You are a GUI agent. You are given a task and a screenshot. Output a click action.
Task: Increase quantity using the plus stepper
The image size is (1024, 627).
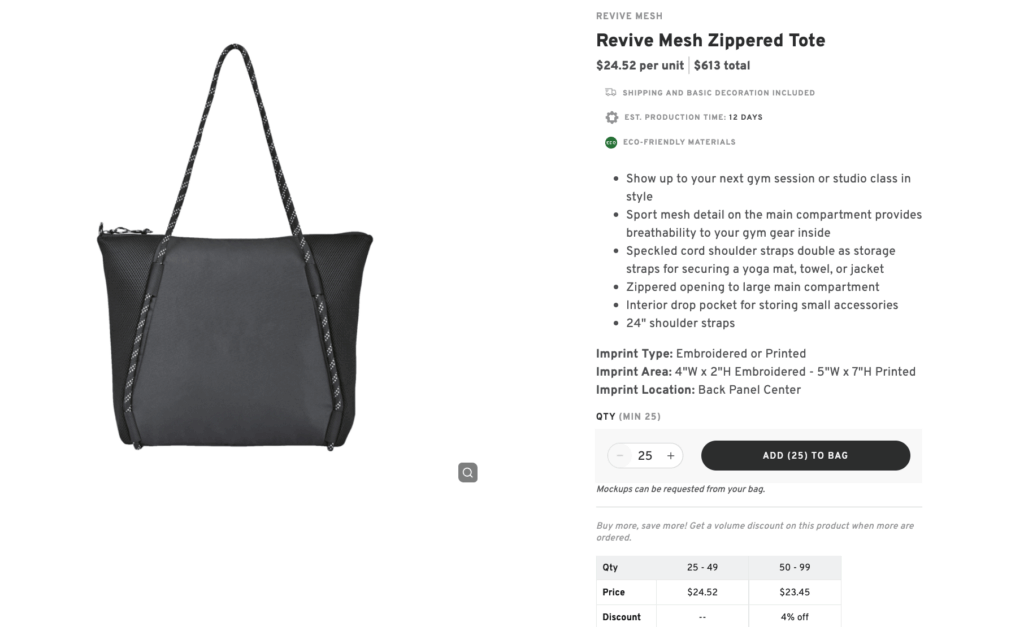pos(671,455)
